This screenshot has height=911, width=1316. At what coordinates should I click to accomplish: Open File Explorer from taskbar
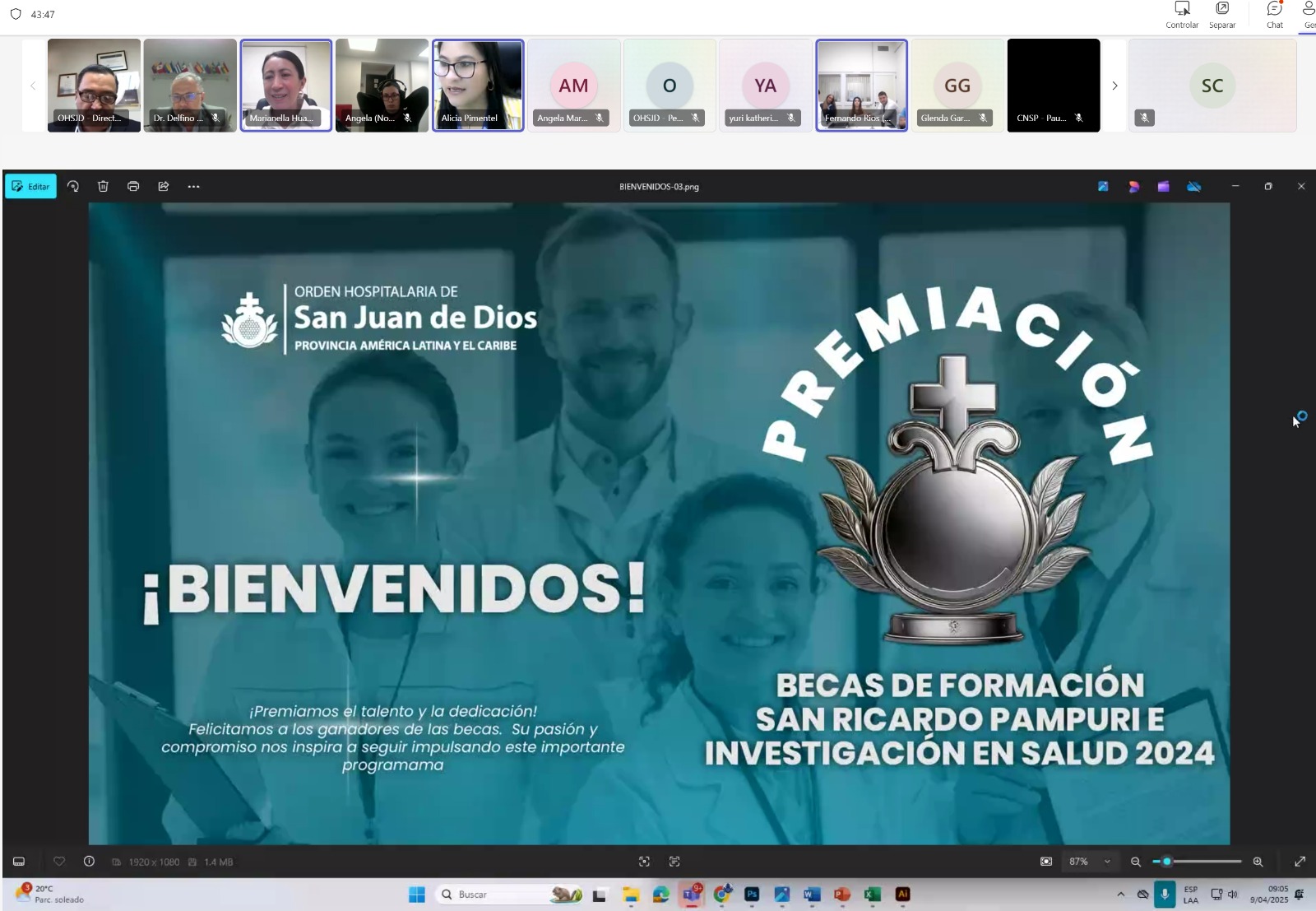tap(631, 895)
